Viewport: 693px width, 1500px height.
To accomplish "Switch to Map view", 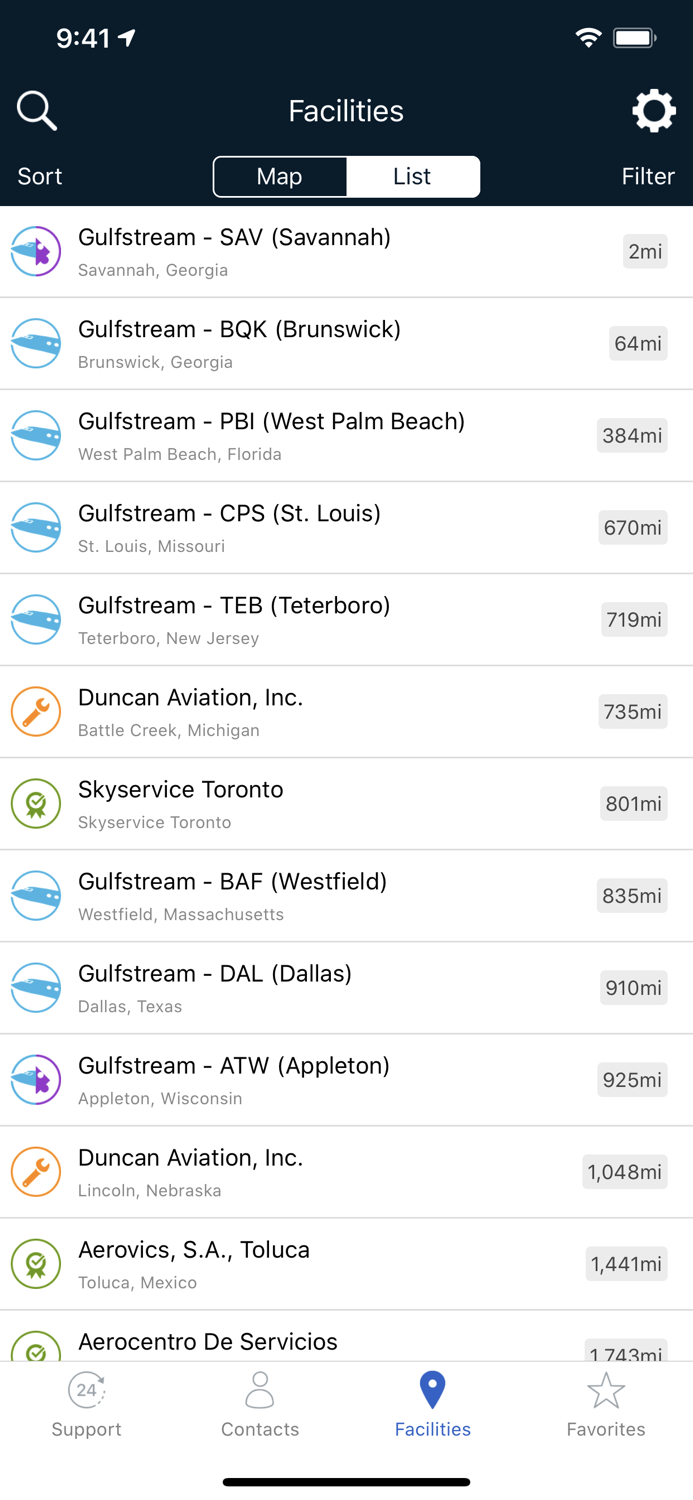I will coord(279,176).
